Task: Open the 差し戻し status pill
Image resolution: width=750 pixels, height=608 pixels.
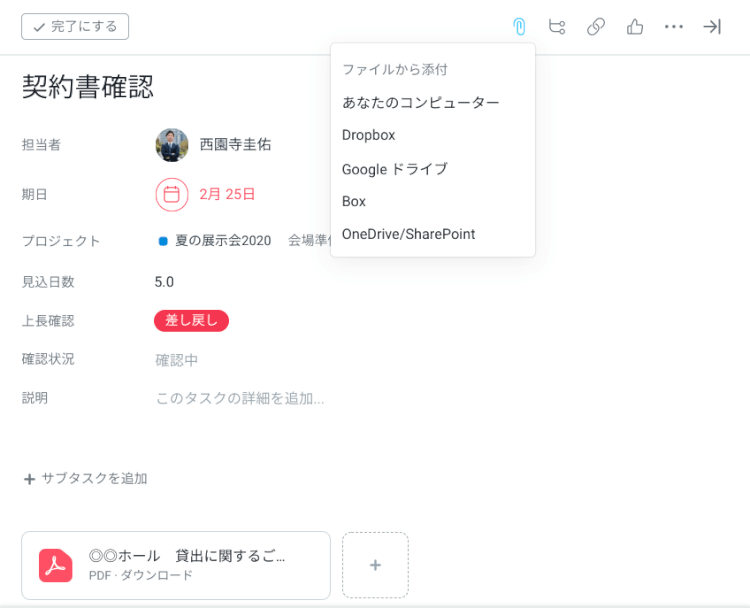Action: (191, 321)
